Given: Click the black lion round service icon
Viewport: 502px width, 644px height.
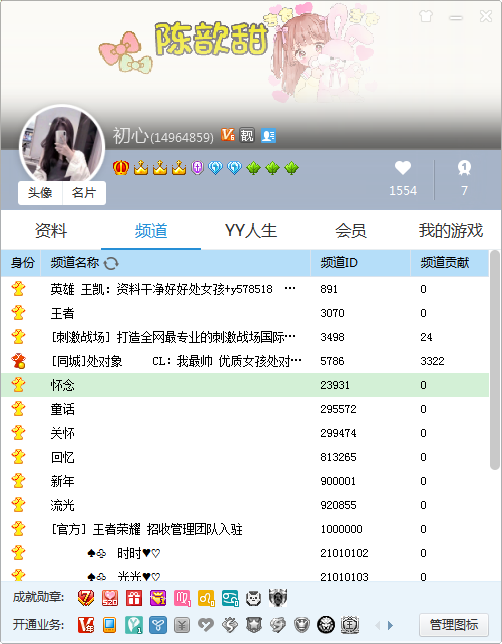Looking at the screenshot, I should click(326, 625).
